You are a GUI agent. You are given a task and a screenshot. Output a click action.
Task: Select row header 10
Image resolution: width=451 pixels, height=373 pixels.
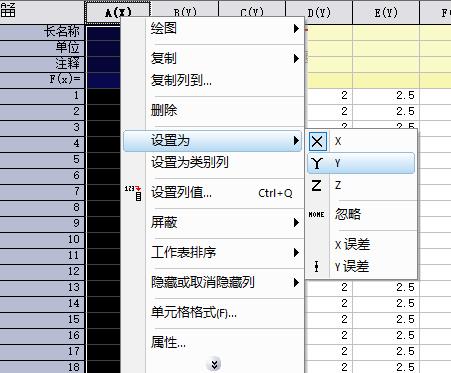[x=42, y=240]
